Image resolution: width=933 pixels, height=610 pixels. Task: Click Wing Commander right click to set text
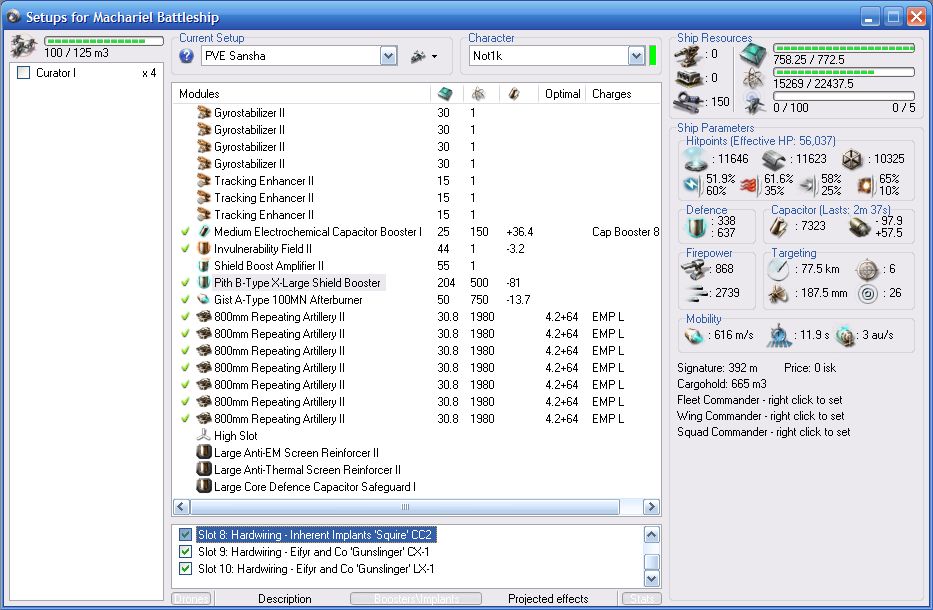pos(760,416)
